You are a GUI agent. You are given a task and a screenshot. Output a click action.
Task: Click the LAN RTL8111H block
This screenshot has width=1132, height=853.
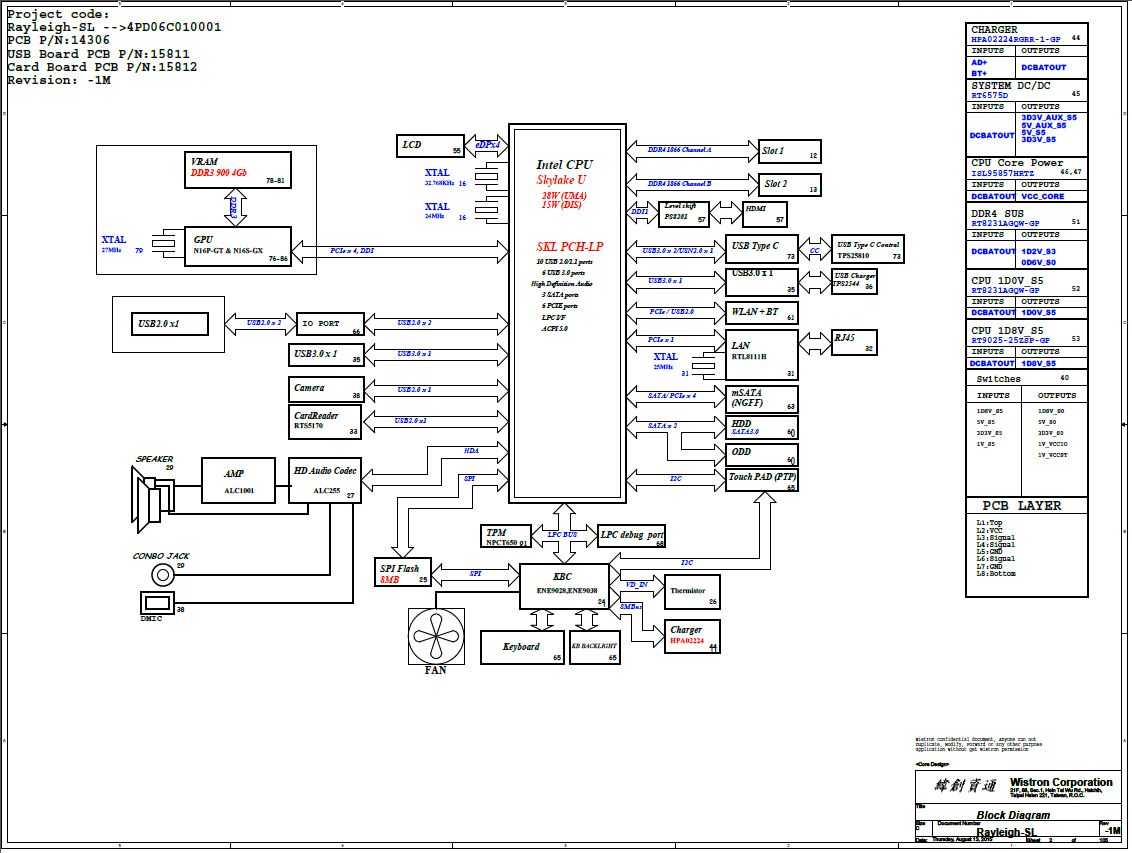762,354
